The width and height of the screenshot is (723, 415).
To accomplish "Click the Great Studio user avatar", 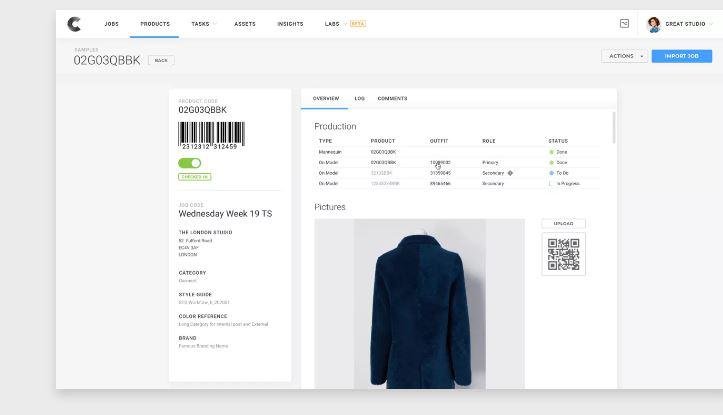I will coord(654,24).
